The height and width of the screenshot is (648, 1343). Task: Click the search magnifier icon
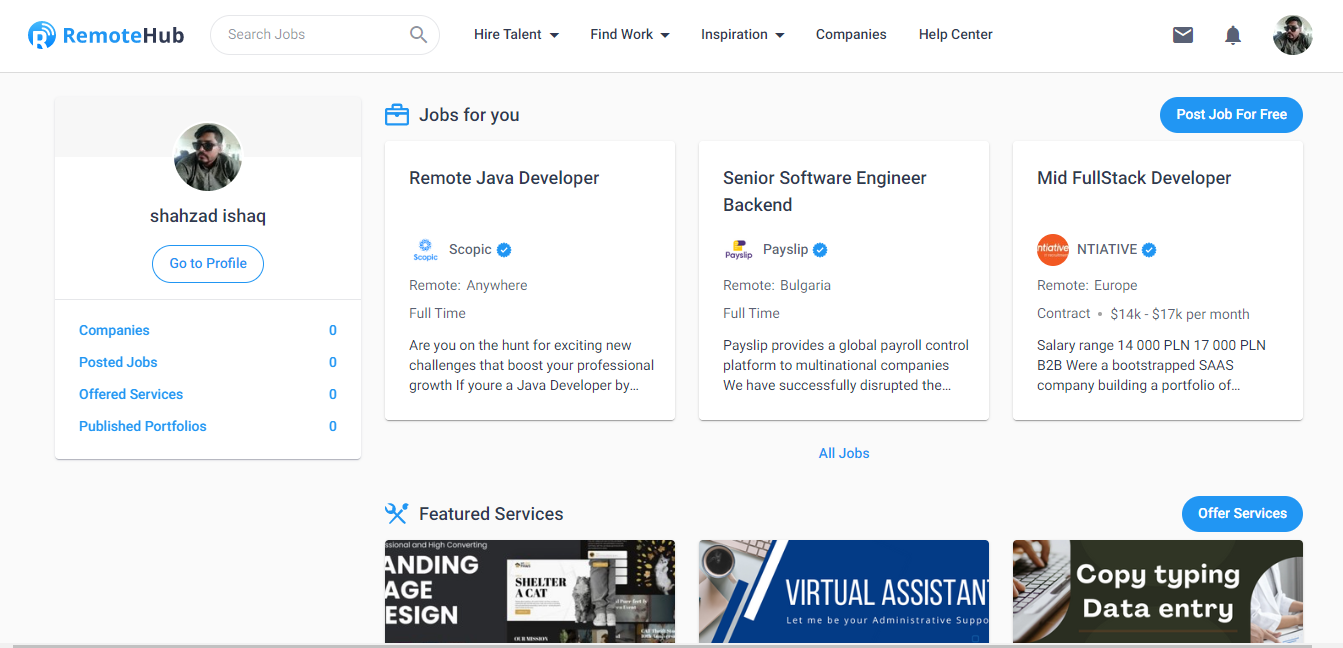pyautogui.click(x=419, y=35)
